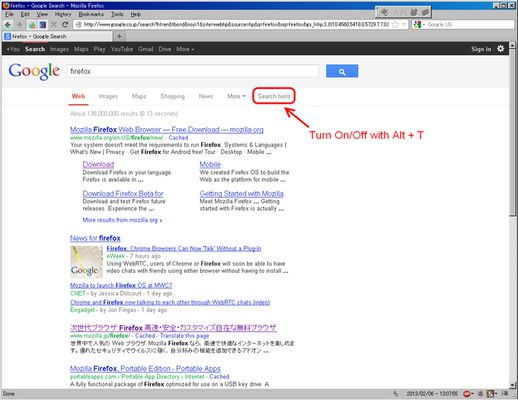518x400 pixels.
Task: Click the Google logo
Action: pyautogui.click(x=34, y=71)
